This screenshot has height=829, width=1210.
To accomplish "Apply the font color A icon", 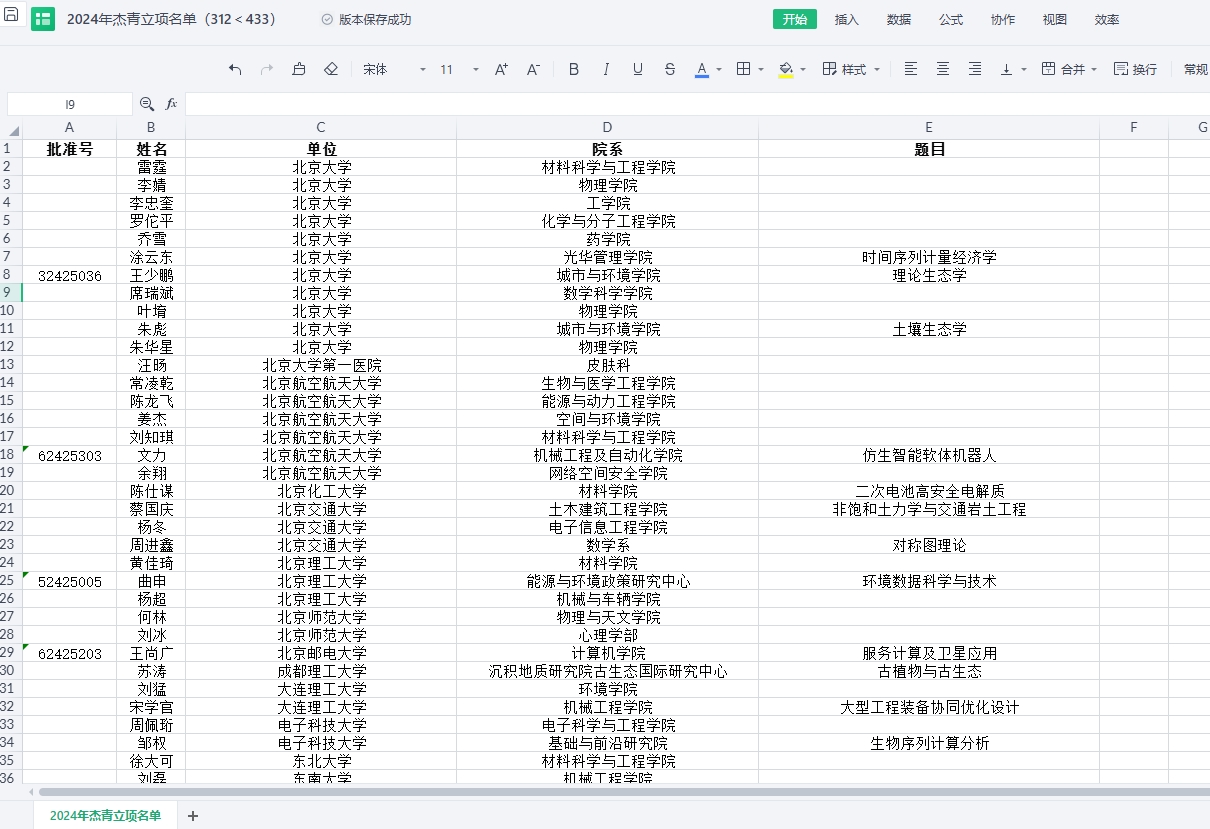I will pos(702,69).
